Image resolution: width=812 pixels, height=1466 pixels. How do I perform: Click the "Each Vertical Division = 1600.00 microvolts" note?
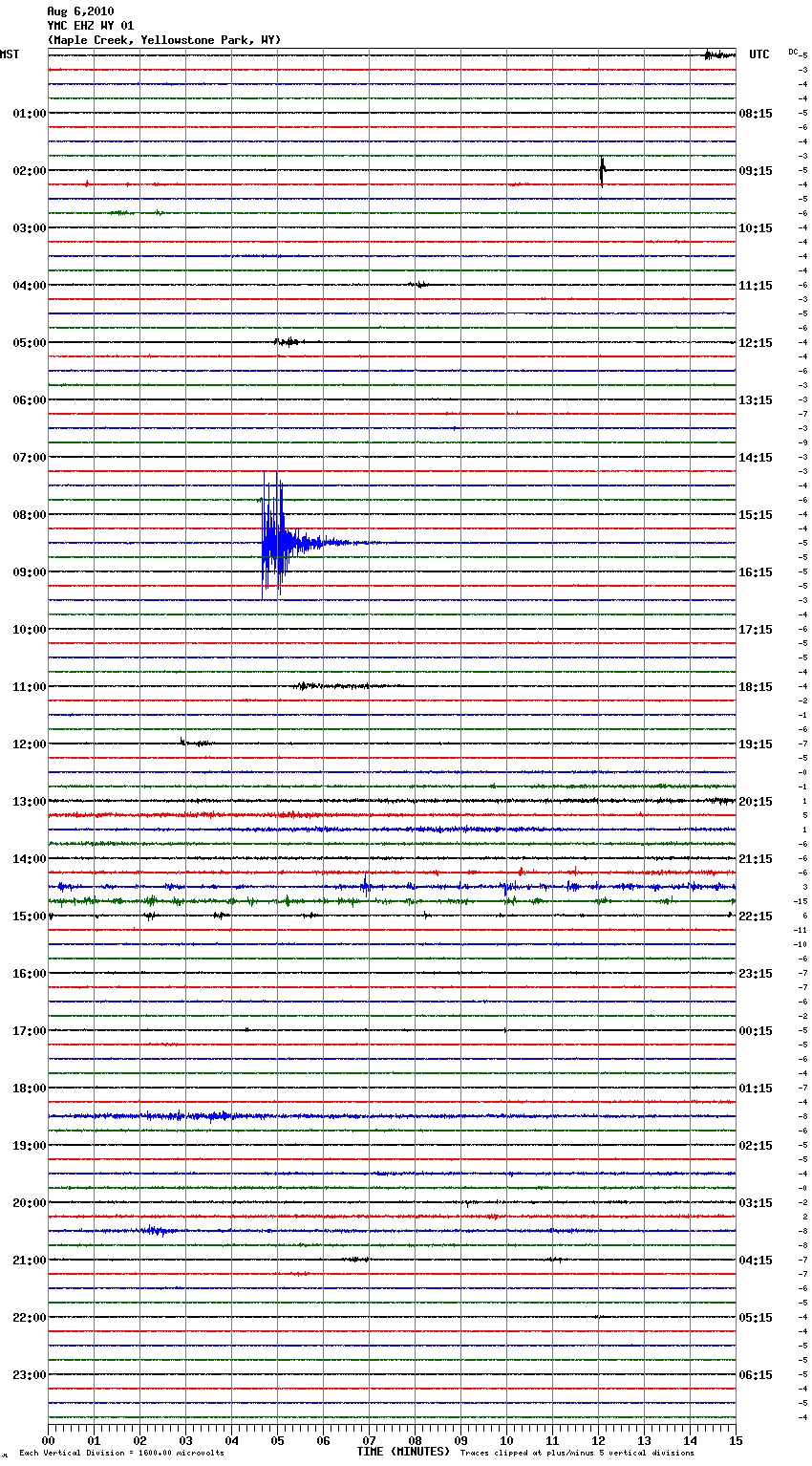point(121,1453)
